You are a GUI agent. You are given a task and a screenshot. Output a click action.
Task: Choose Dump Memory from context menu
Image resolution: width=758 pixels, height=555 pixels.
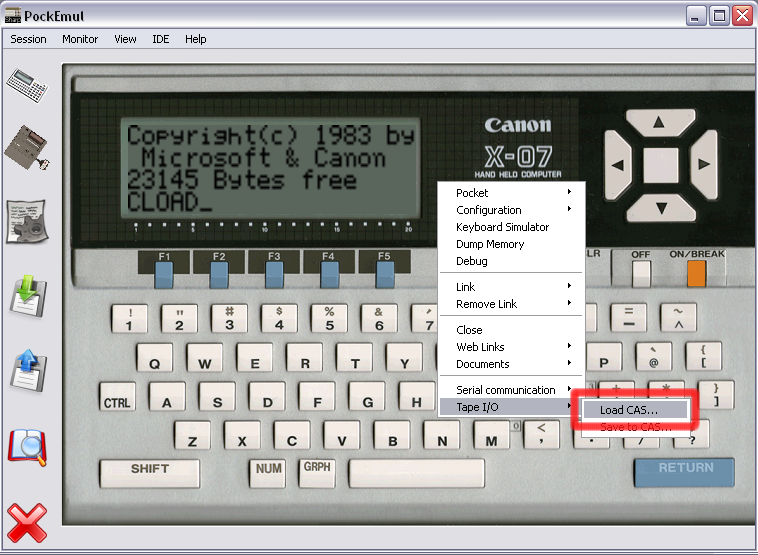coord(511,244)
